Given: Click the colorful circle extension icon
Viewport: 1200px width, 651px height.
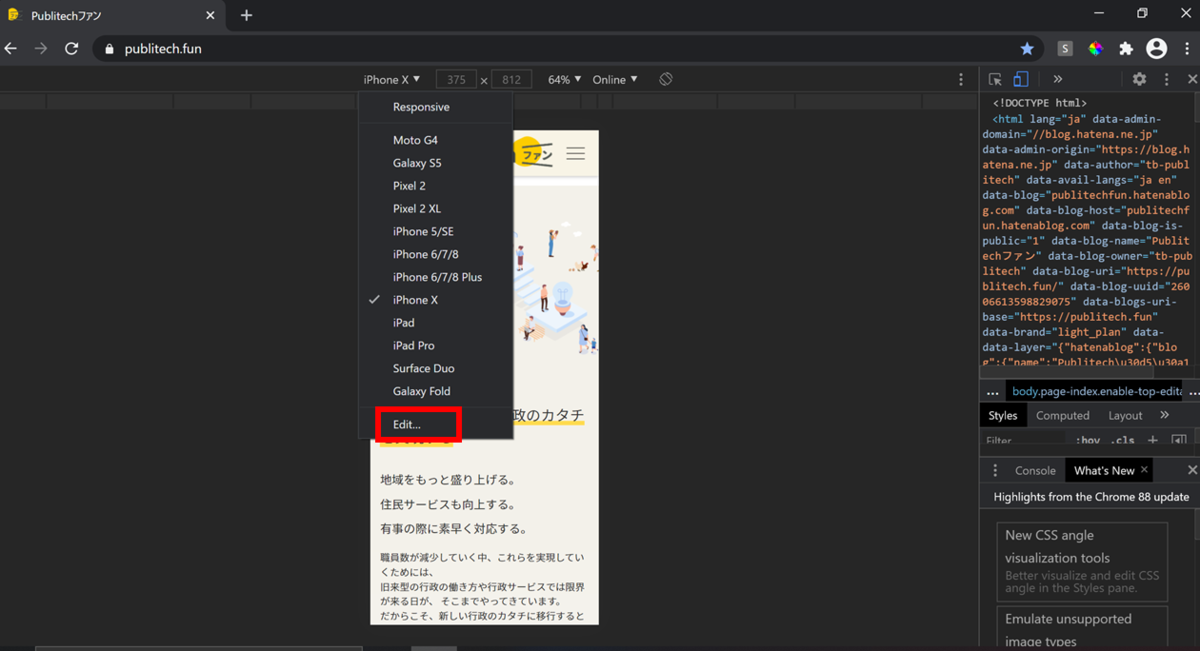Looking at the screenshot, I should point(1096,48).
